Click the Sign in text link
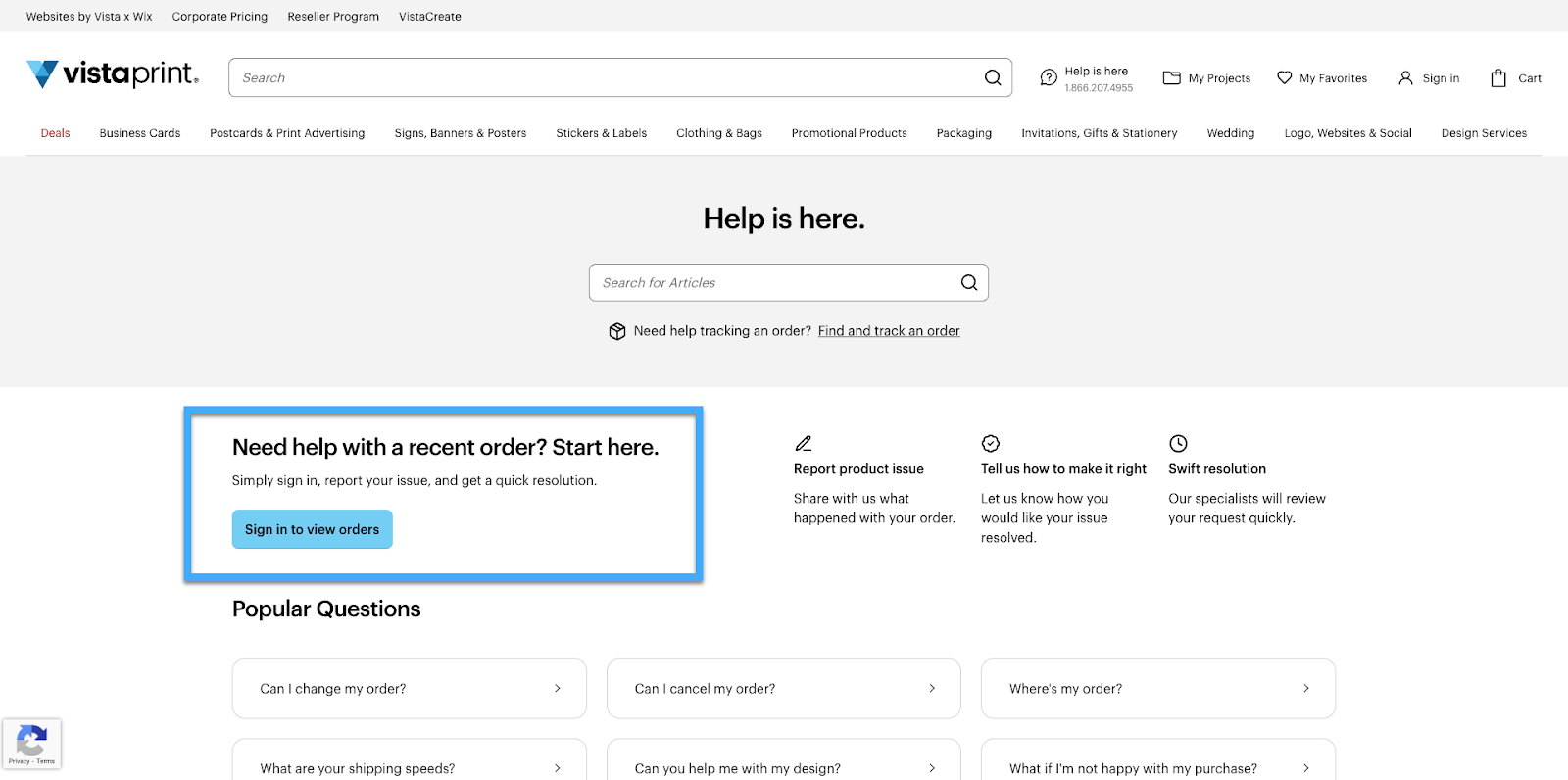The width and height of the screenshot is (1568, 780). (x=1441, y=78)
